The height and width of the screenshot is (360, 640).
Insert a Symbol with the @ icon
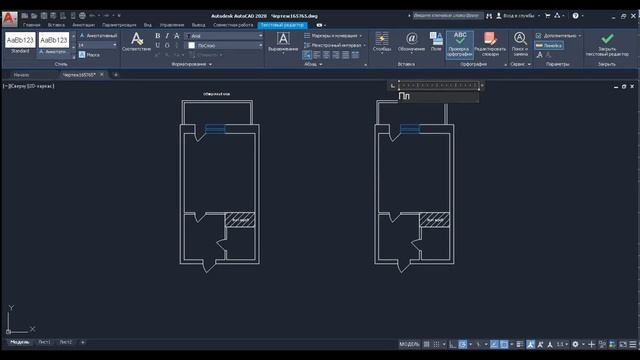tap(411, 42)
